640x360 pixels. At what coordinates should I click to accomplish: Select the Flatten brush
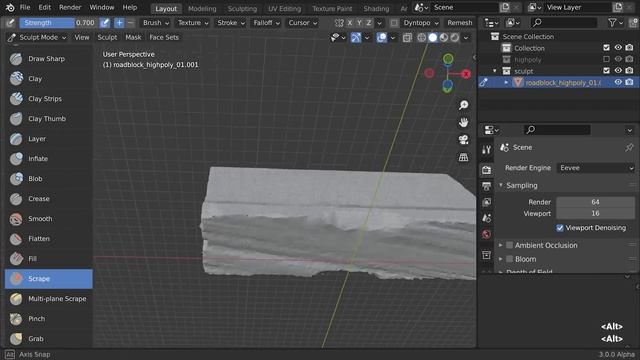tap(49, 239)
